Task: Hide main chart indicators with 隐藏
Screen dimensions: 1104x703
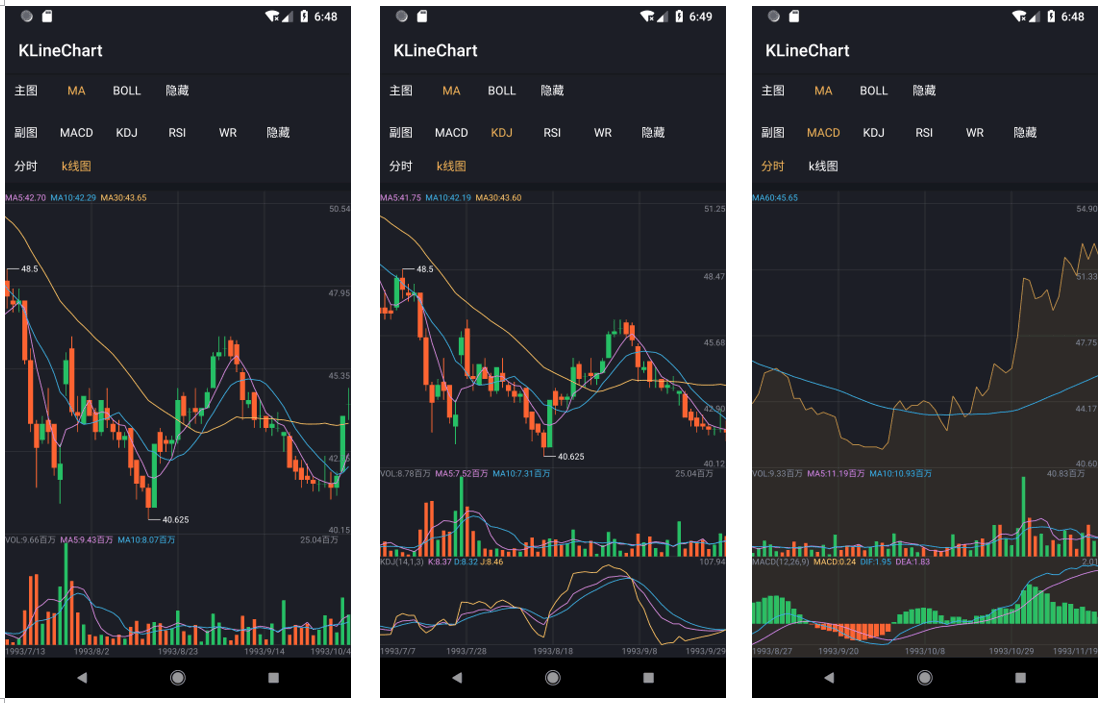Action: [177, 90]
